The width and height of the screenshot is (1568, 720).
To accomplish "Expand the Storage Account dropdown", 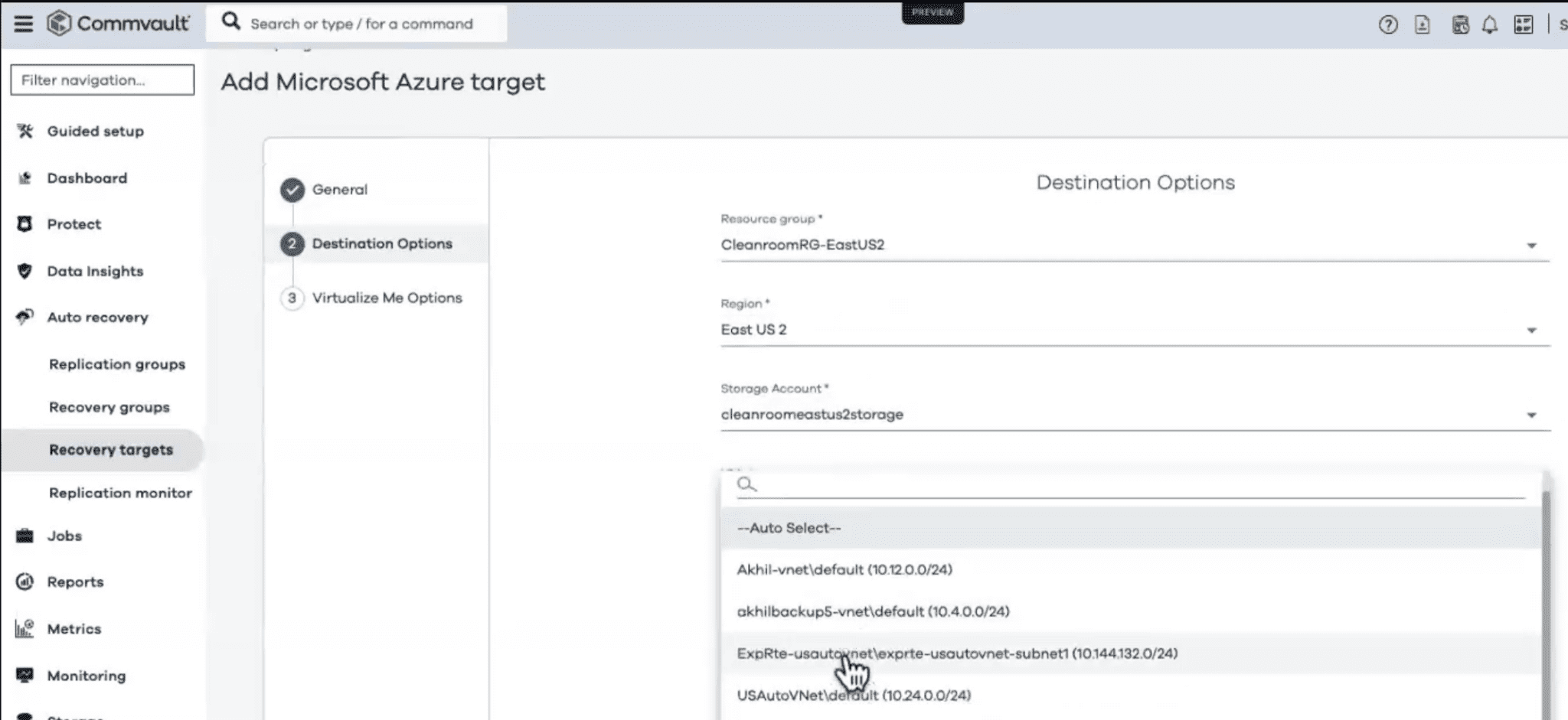I will pos(1531,414).
